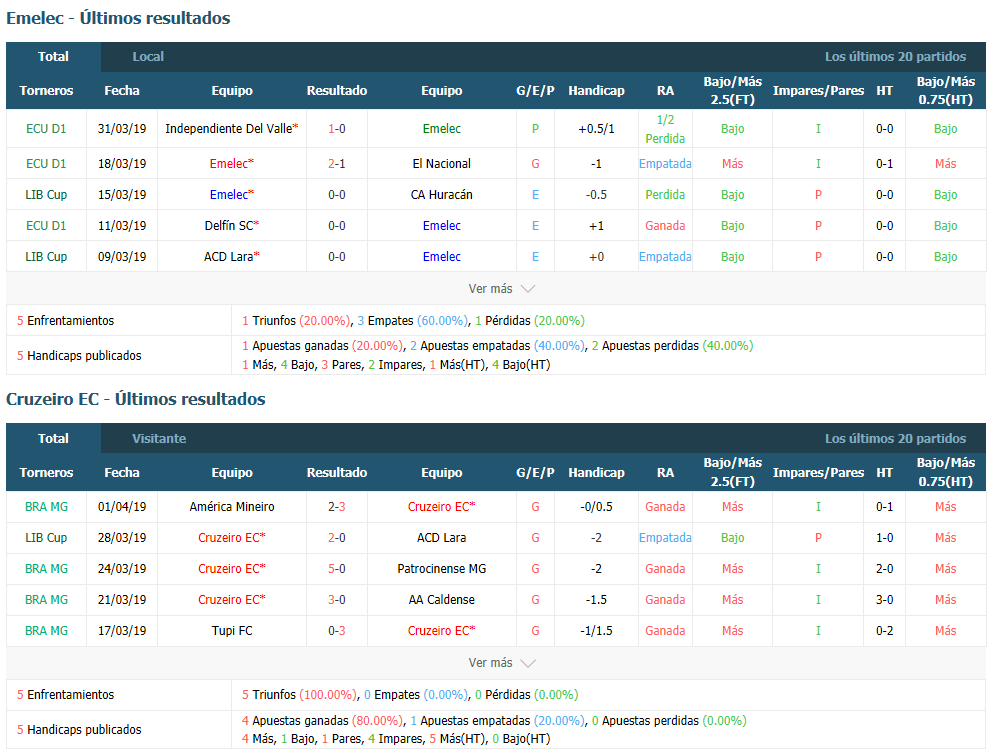992x755 pixels.
Task: Open BRA MG tournament on 01/04/19
Action: [46, 506]
